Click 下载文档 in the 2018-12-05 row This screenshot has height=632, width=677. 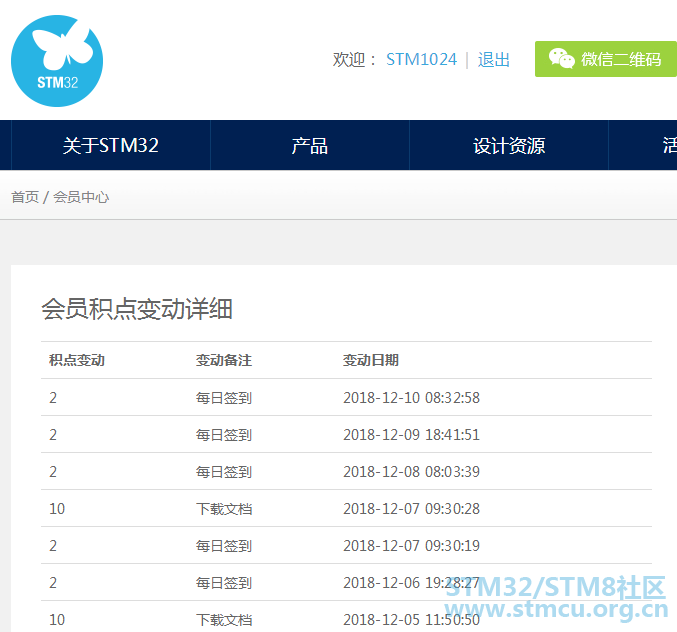[224, 620]
